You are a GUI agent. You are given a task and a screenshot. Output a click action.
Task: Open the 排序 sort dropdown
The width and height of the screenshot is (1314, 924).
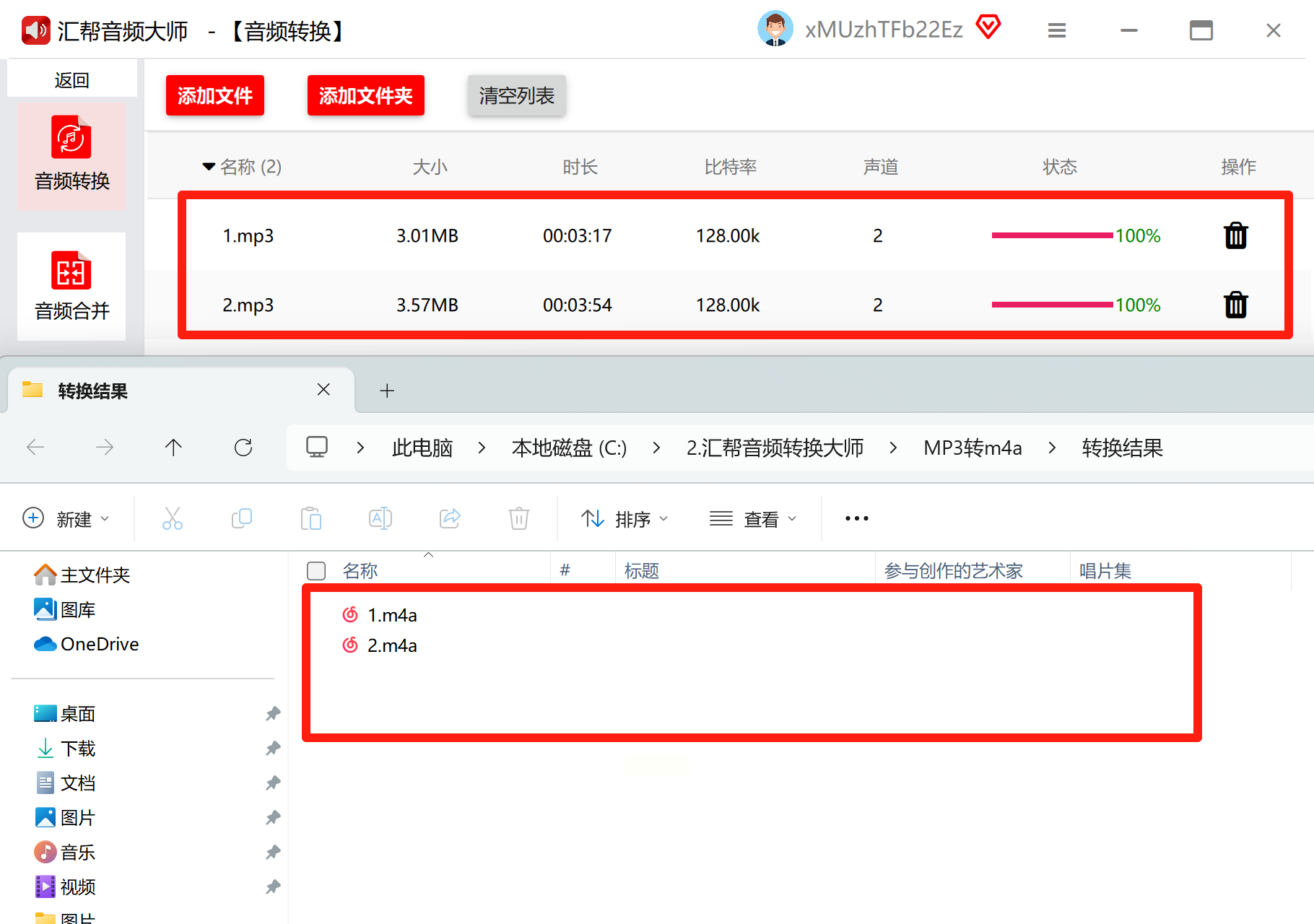[x=625, y=518]
